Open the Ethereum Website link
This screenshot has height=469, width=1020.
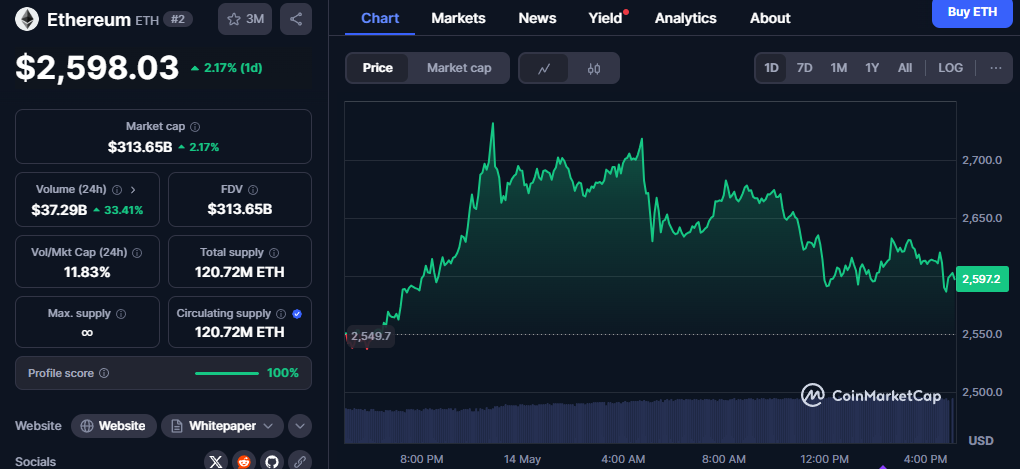114,426
